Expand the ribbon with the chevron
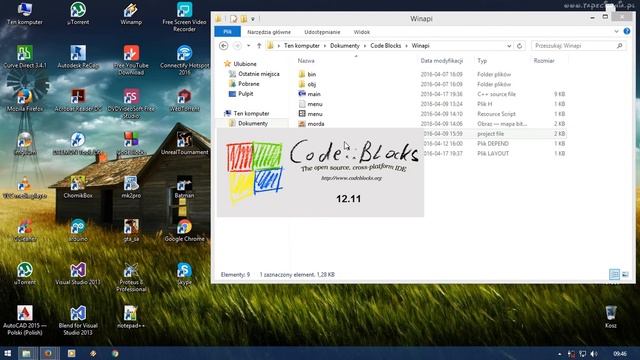 point(616,31)
